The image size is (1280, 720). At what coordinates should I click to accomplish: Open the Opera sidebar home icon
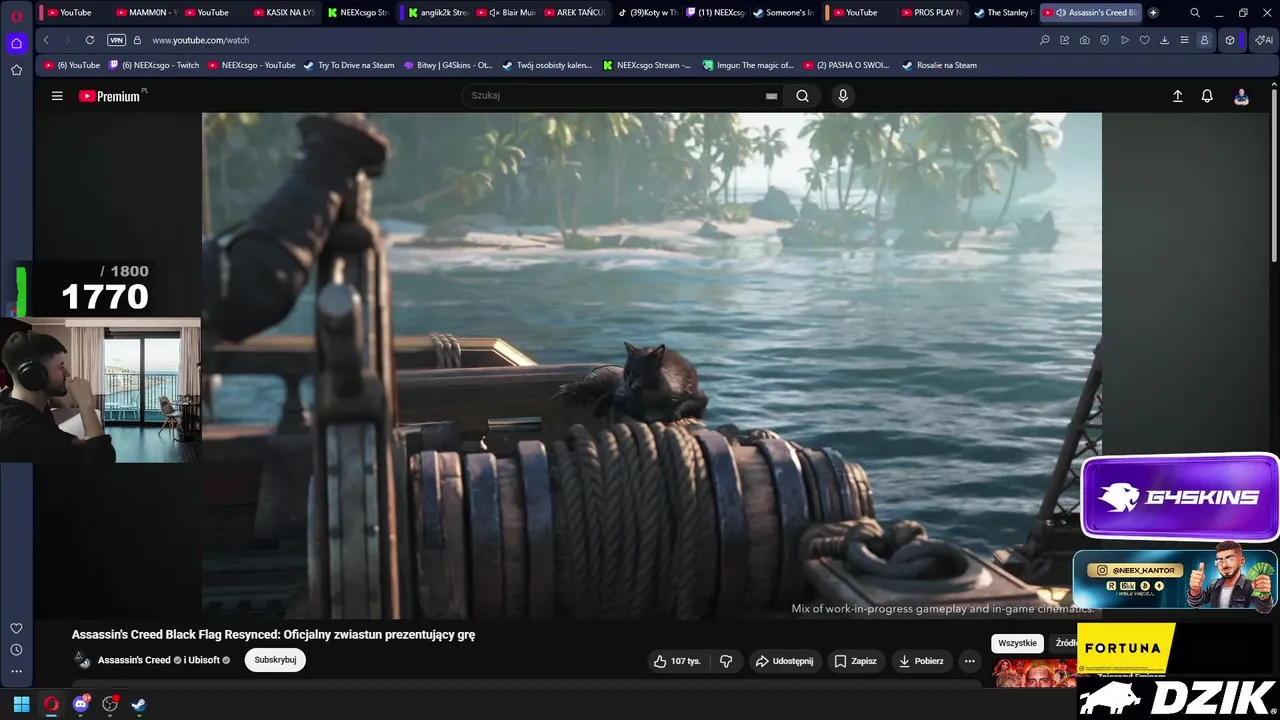(x=16, y=43)
